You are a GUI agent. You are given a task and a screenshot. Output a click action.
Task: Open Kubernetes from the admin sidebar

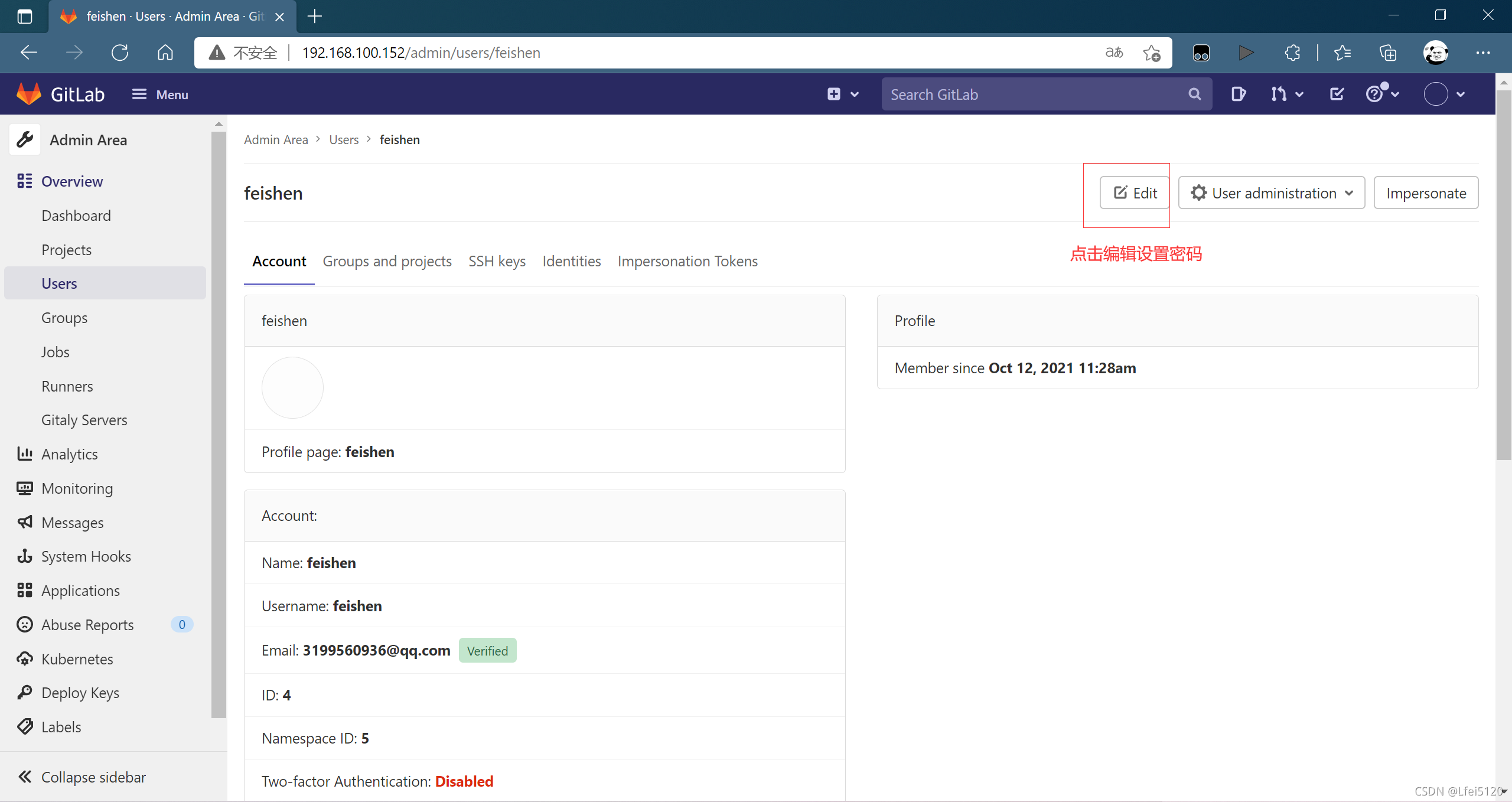tap(77, 659)
